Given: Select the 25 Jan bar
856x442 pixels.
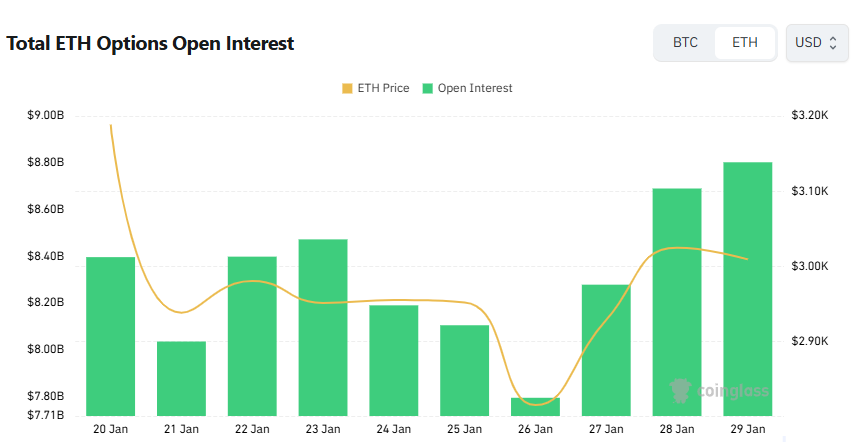Looking at the screenshot, I should point(464,370).
